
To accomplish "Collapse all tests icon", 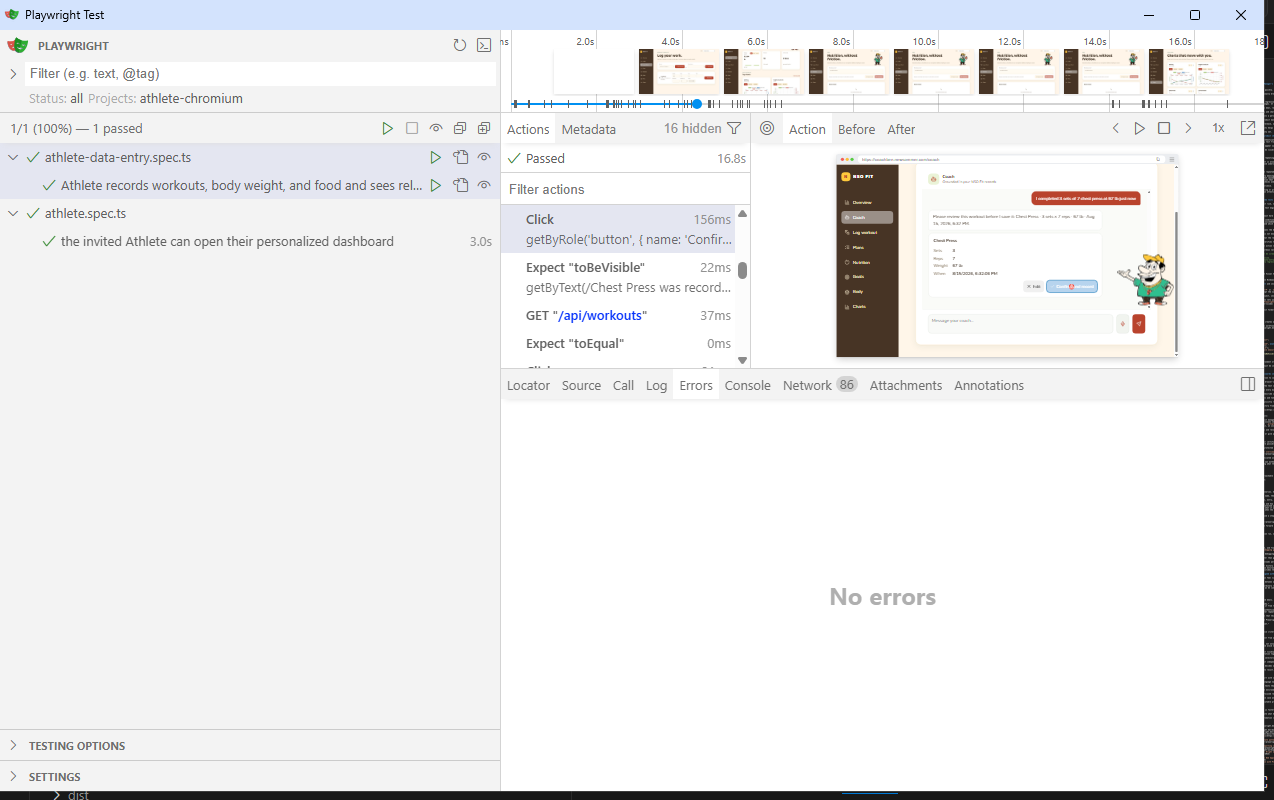I will [460, 128].
